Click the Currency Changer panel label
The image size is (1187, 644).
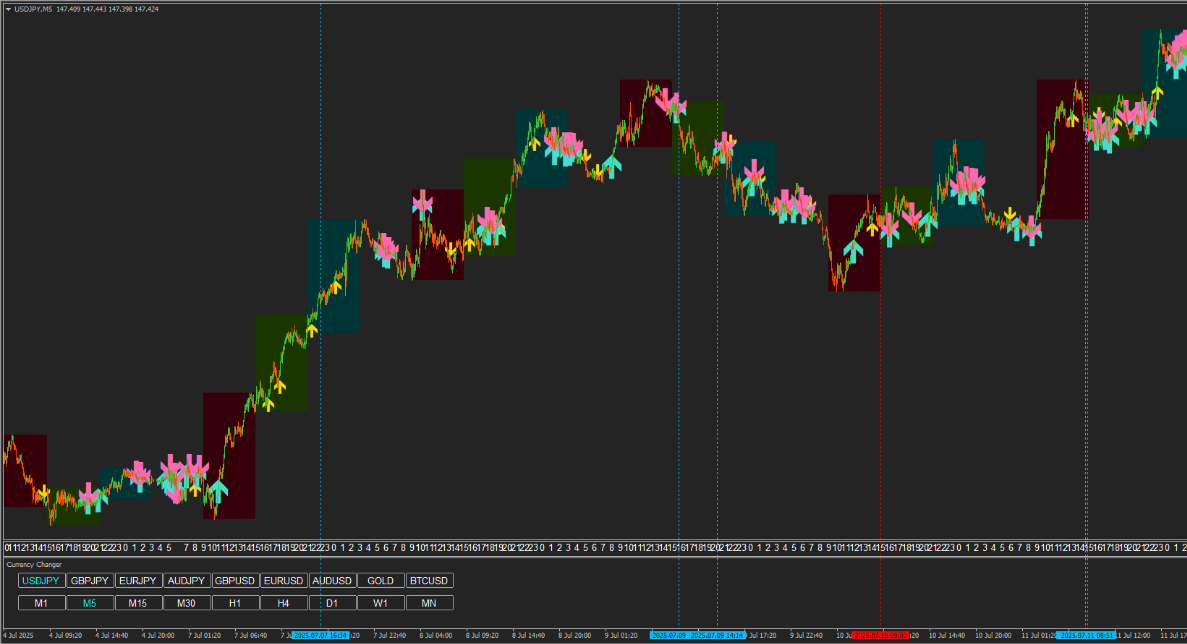(x=34, y=565)
